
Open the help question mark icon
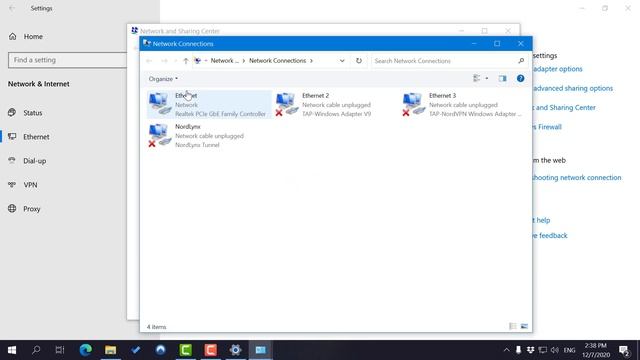[520, 78]
